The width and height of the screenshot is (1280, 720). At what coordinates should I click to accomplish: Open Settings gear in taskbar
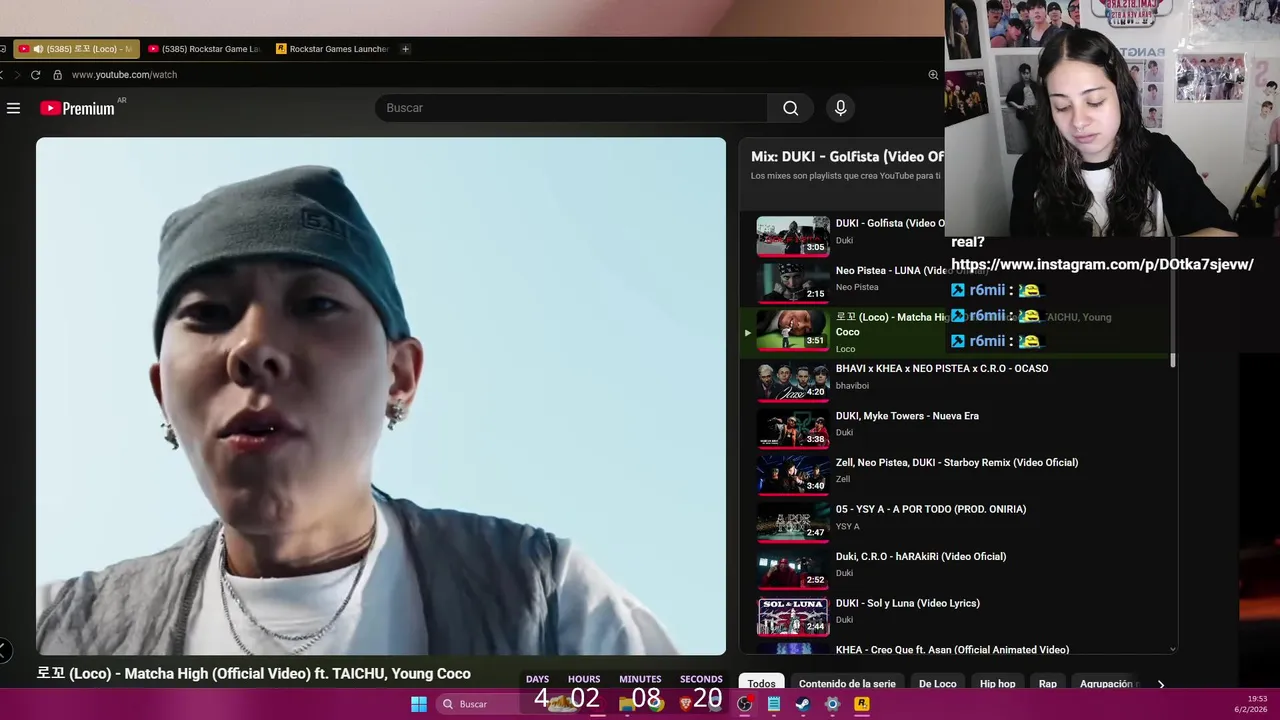(x=832, y=704)
